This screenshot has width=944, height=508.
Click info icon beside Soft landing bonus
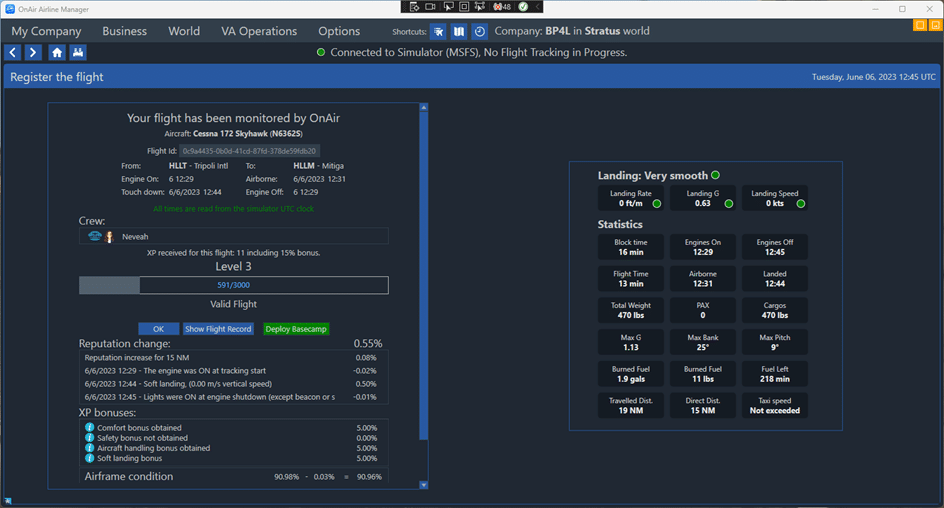coord(90,458)
